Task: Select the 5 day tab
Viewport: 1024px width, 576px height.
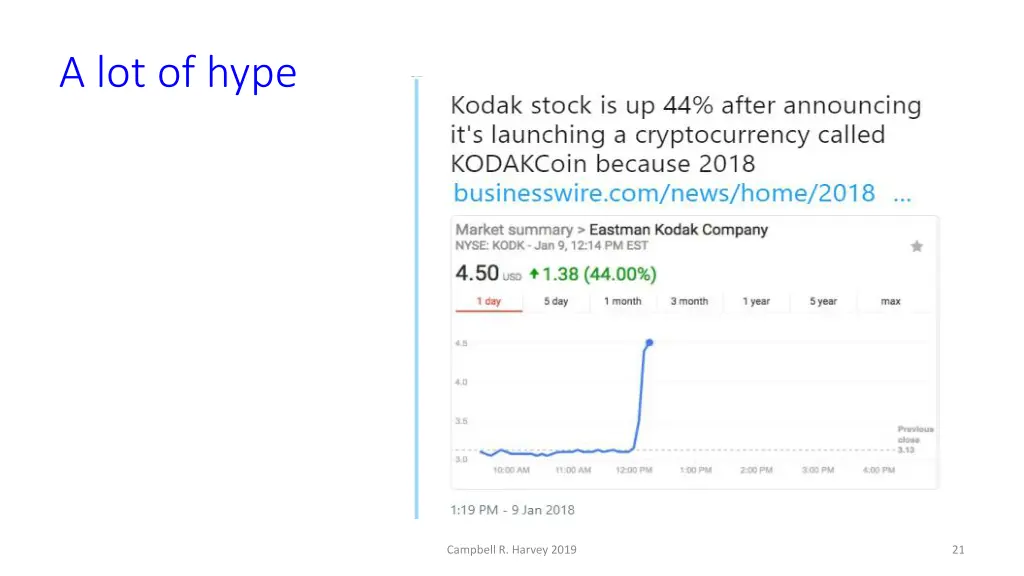Action: pos(556,301)
